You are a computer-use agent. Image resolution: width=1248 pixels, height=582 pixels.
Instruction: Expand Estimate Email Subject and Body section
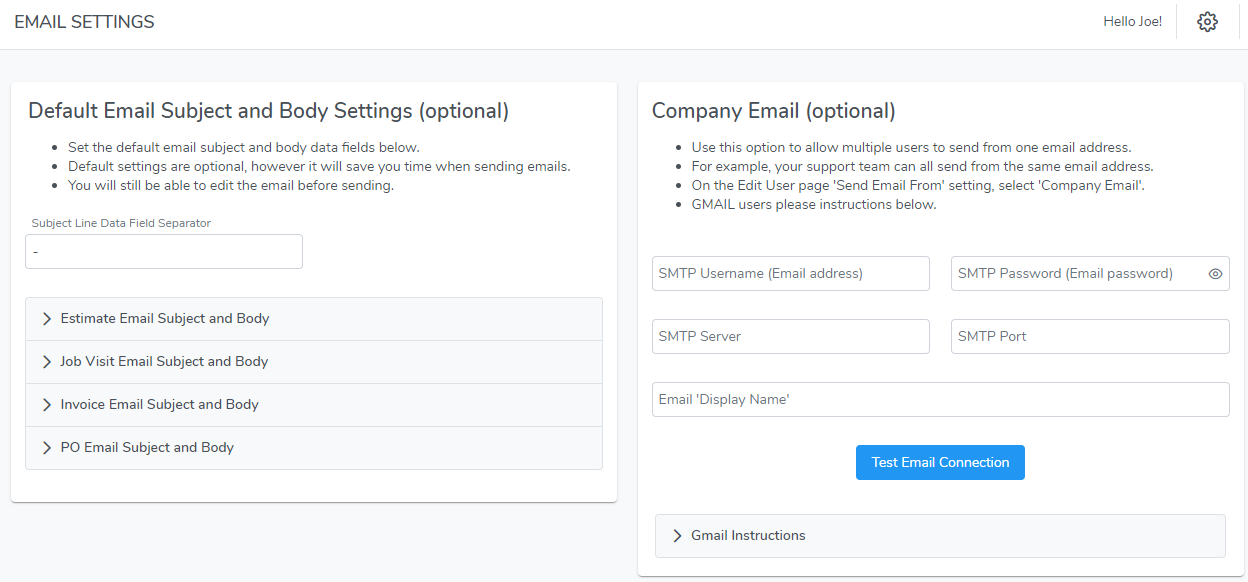[164, 318]
